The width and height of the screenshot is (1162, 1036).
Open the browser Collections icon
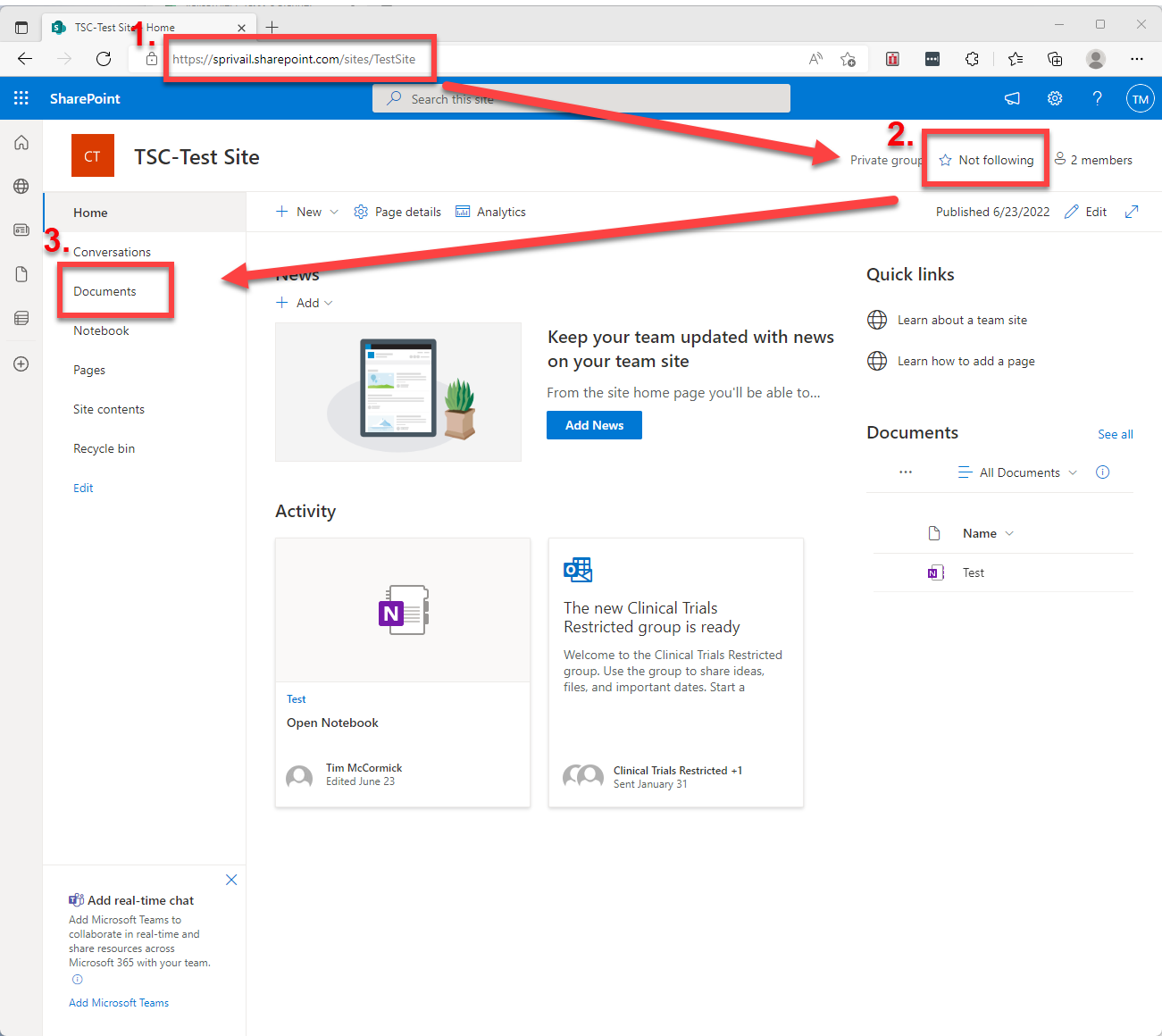click(1055, 59)
